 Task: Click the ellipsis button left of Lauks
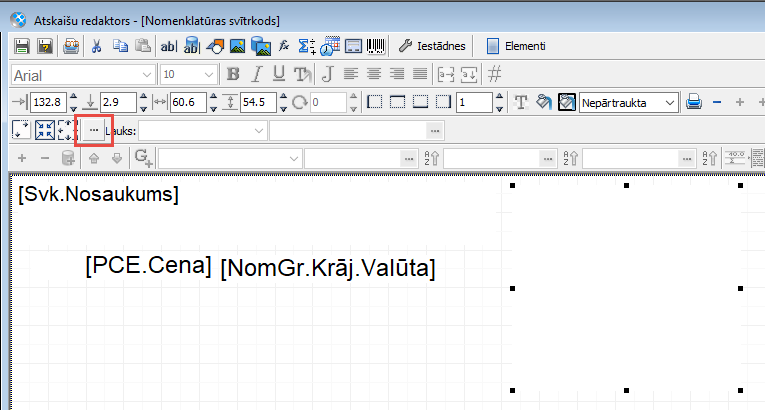tap(94, 130)
